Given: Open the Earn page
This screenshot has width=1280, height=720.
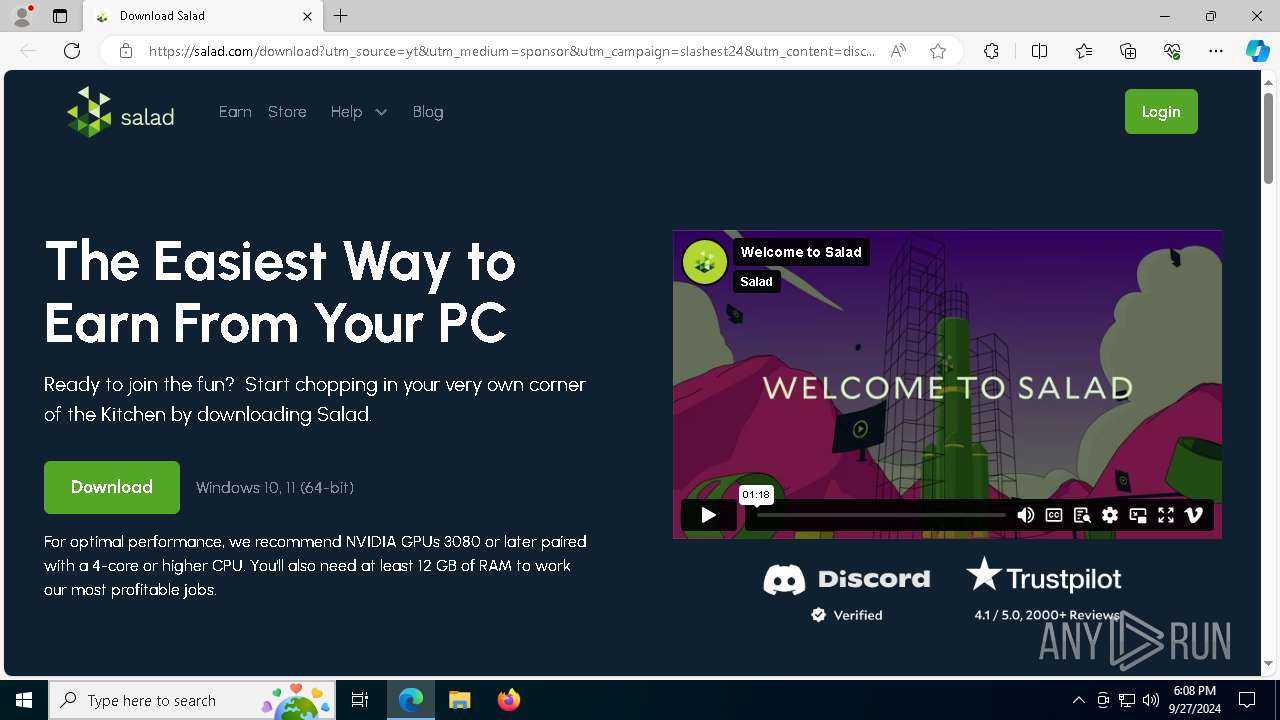Looking at the screenshot, I should (235, 112).
